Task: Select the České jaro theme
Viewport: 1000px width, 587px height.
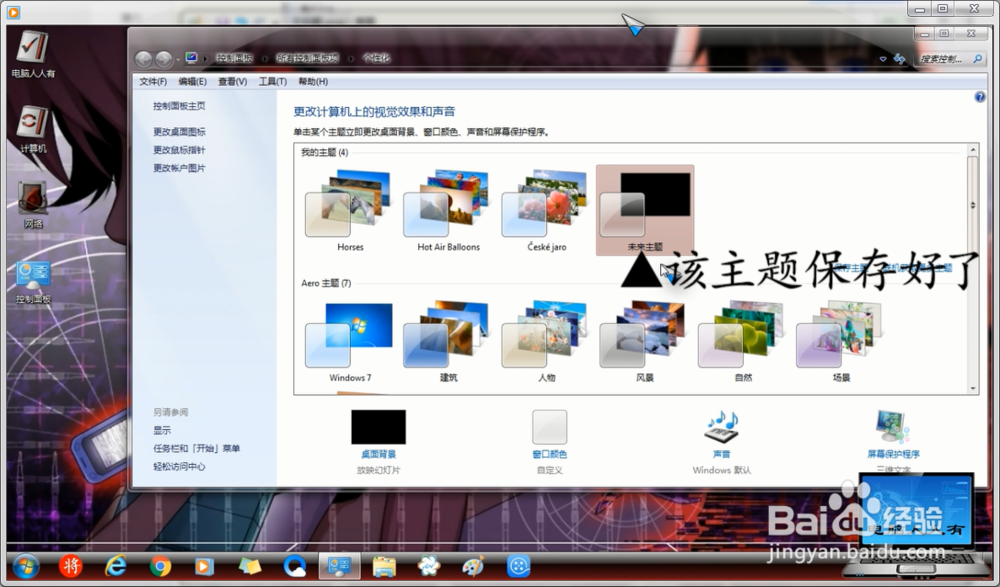Action: 547,211
